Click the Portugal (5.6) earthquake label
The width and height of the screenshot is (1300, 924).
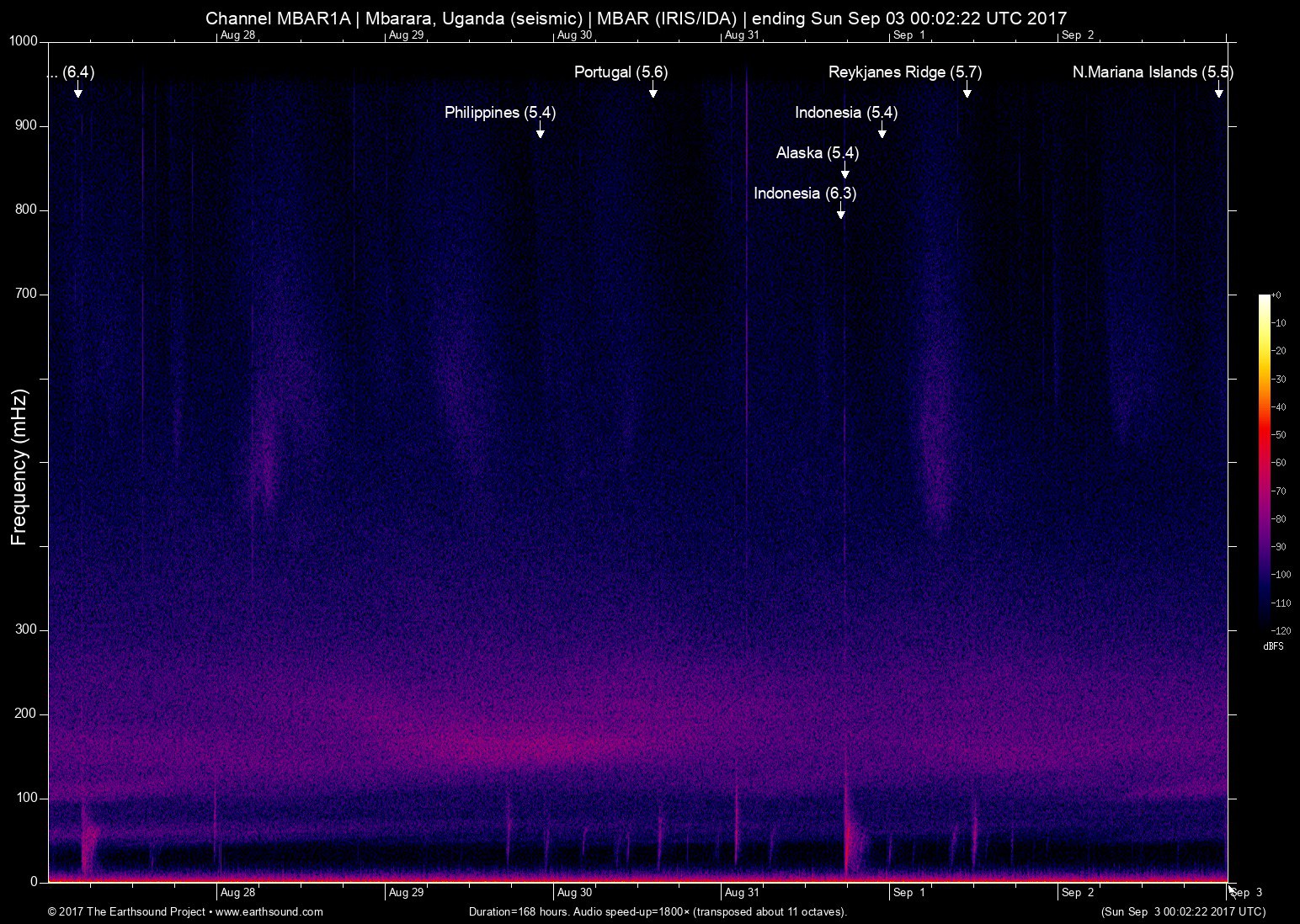(x=621, y=72)
